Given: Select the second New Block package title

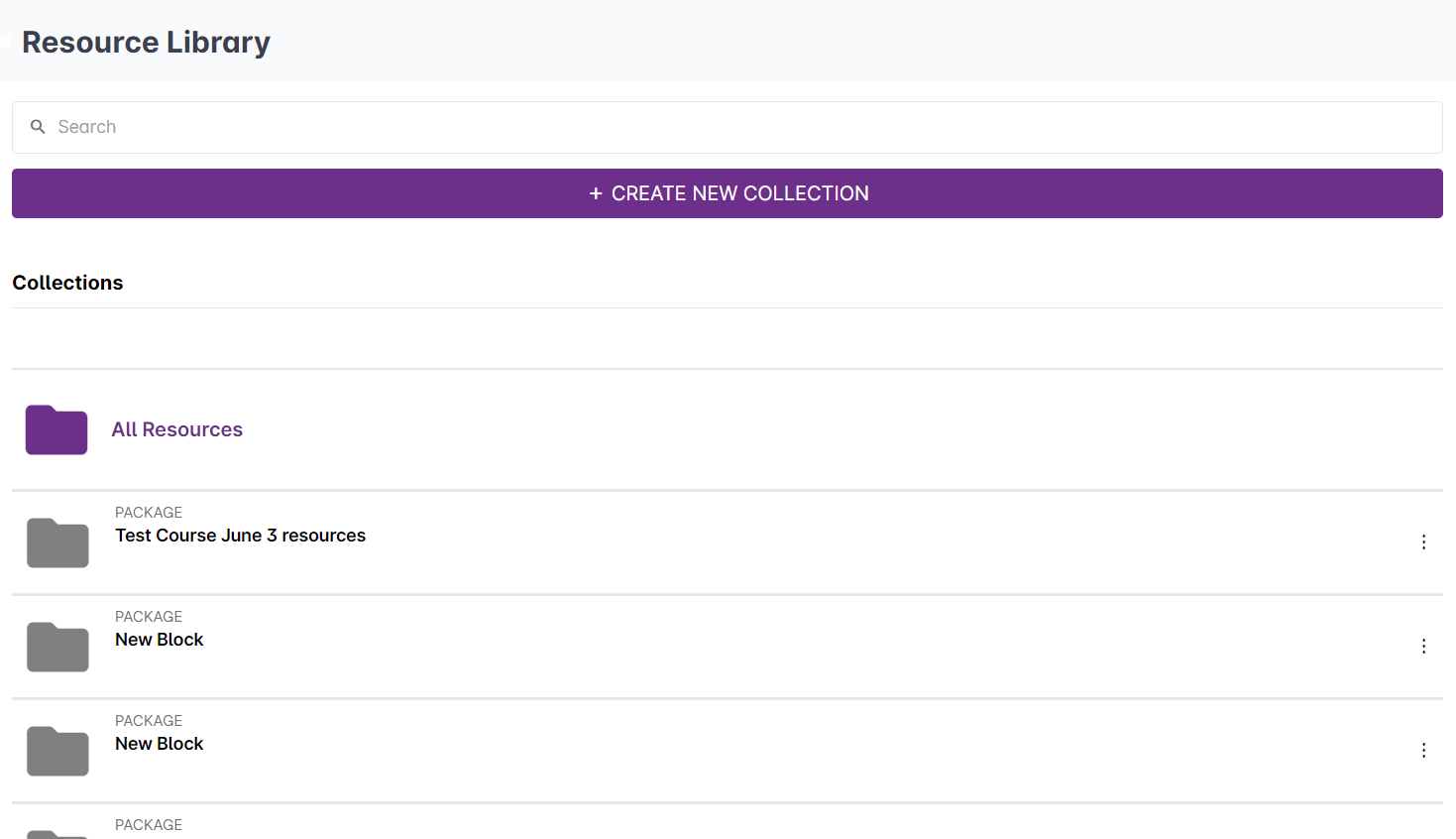Looking at the screenshot, I should coord(159,744).
